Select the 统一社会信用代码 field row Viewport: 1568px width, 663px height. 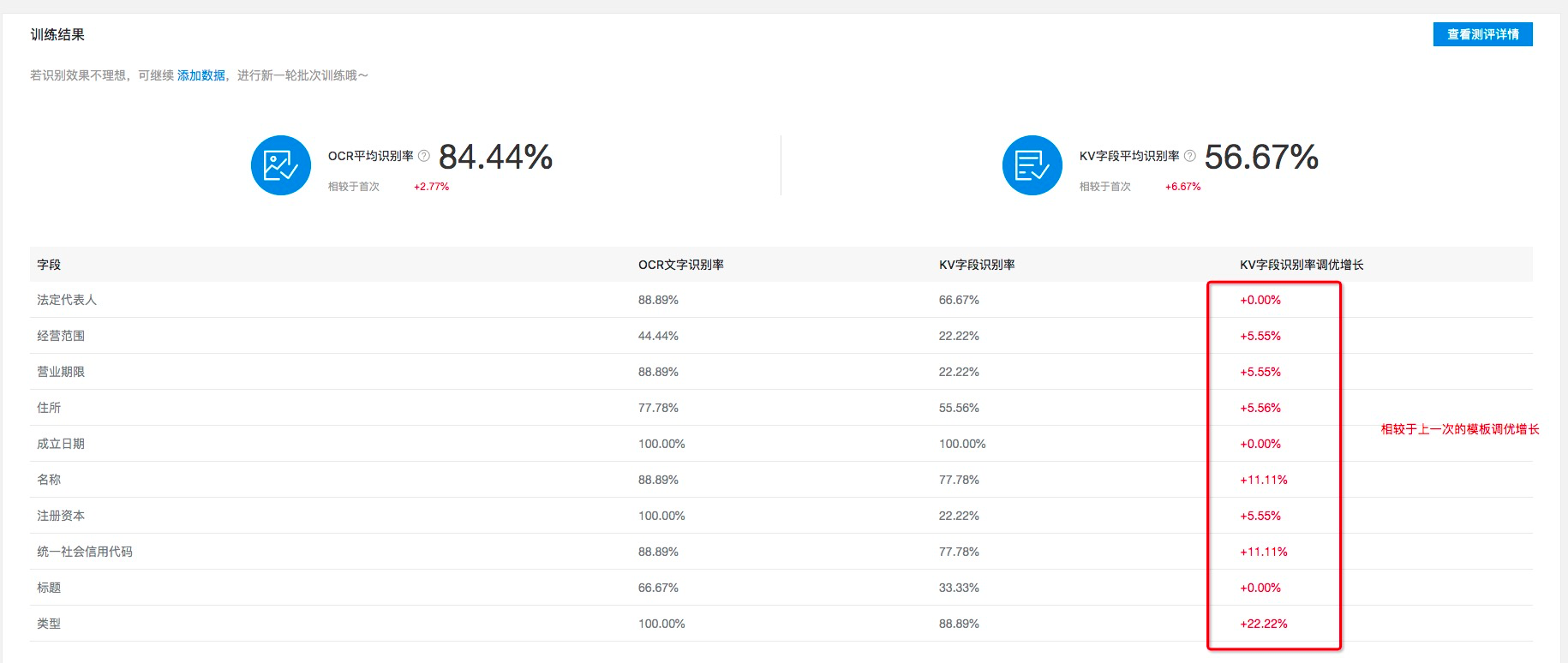point(85,552)
